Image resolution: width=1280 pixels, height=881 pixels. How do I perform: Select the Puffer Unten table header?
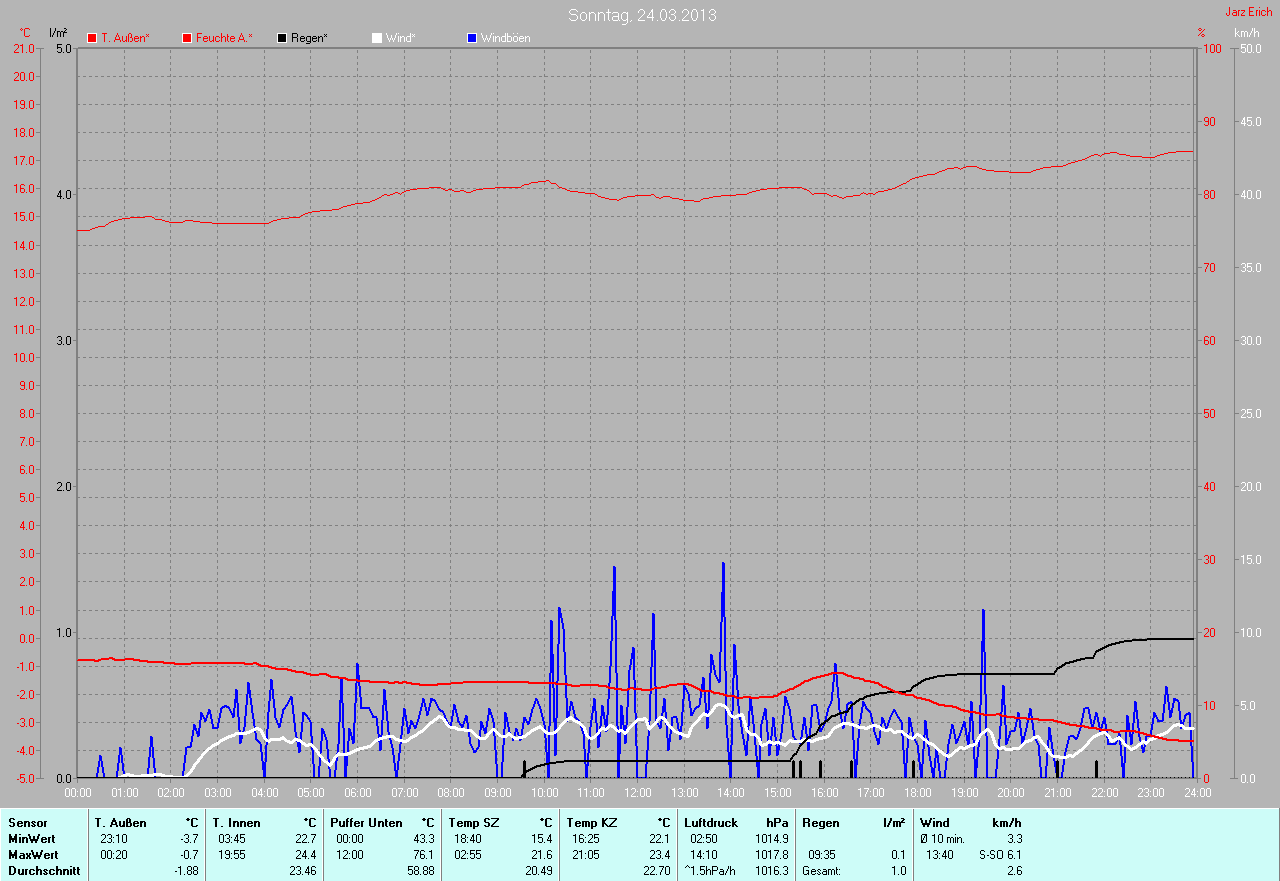pyautogui.click(x=366, y=822)
